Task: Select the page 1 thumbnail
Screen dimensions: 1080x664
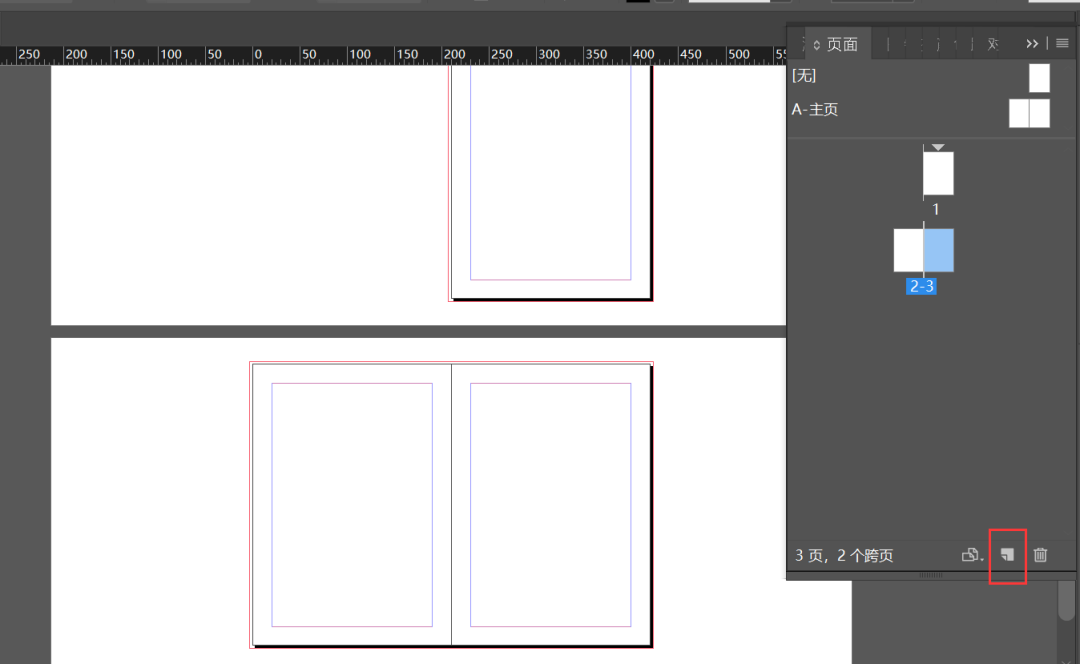Action: [x=937, y=172]
